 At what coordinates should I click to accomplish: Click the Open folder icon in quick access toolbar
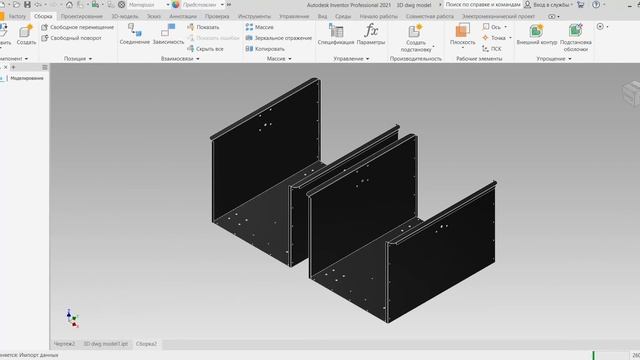click(x=16, y=4)
